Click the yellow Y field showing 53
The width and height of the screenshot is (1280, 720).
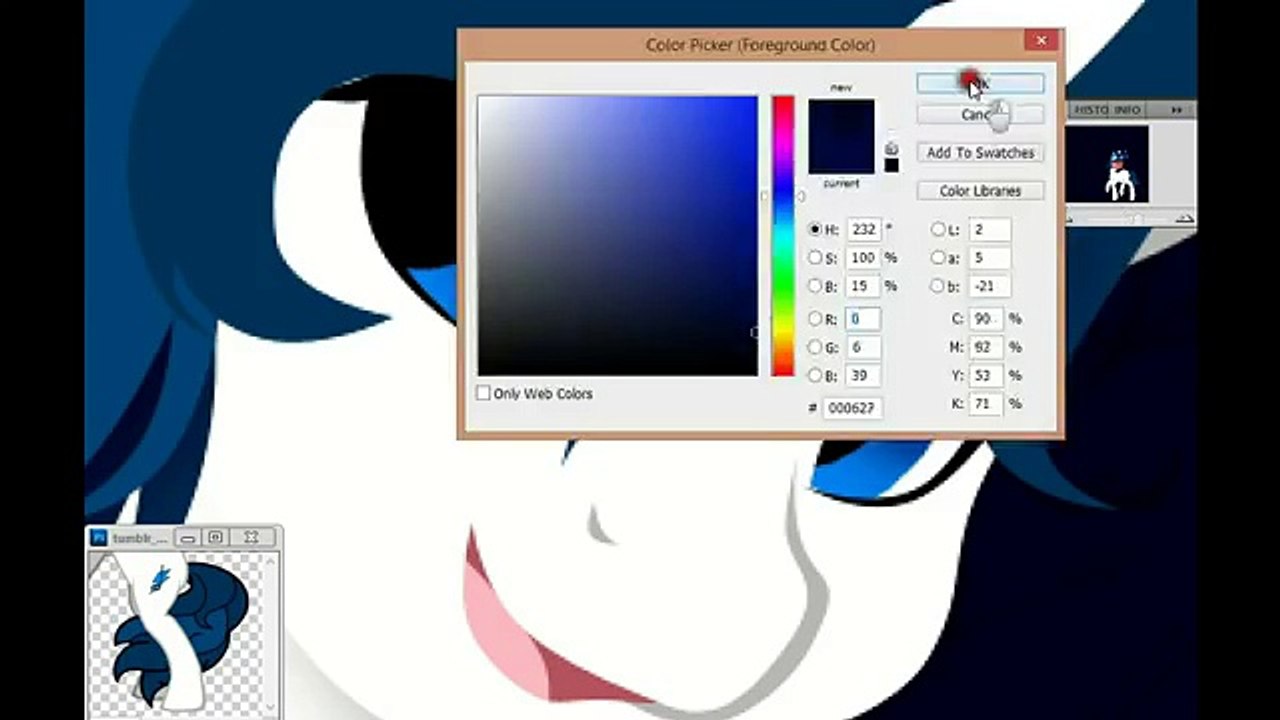tap(986, 376)
